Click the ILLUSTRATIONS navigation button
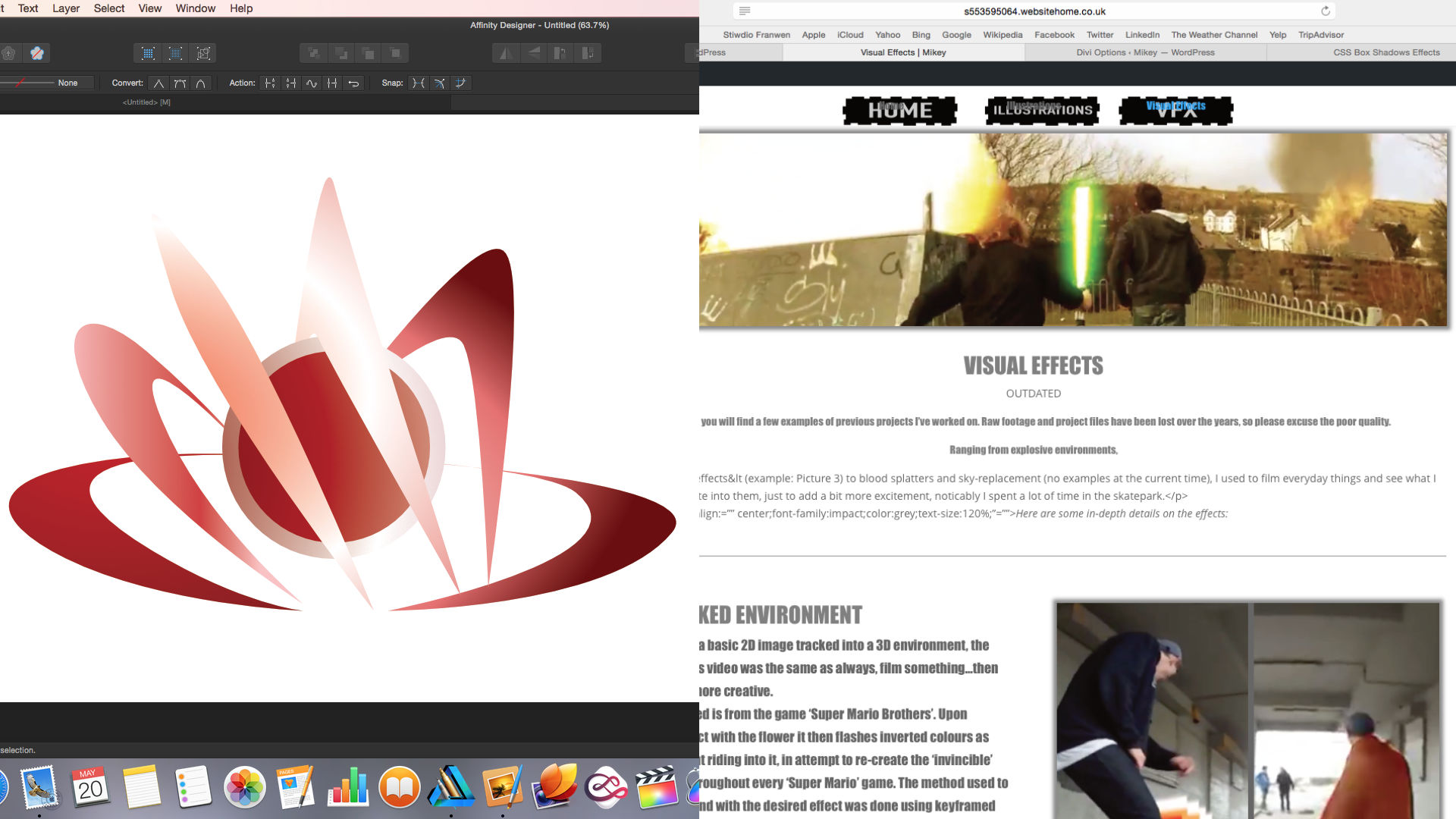The height and width of the screenshot is (819, 1456). [x=1042, y=111]
